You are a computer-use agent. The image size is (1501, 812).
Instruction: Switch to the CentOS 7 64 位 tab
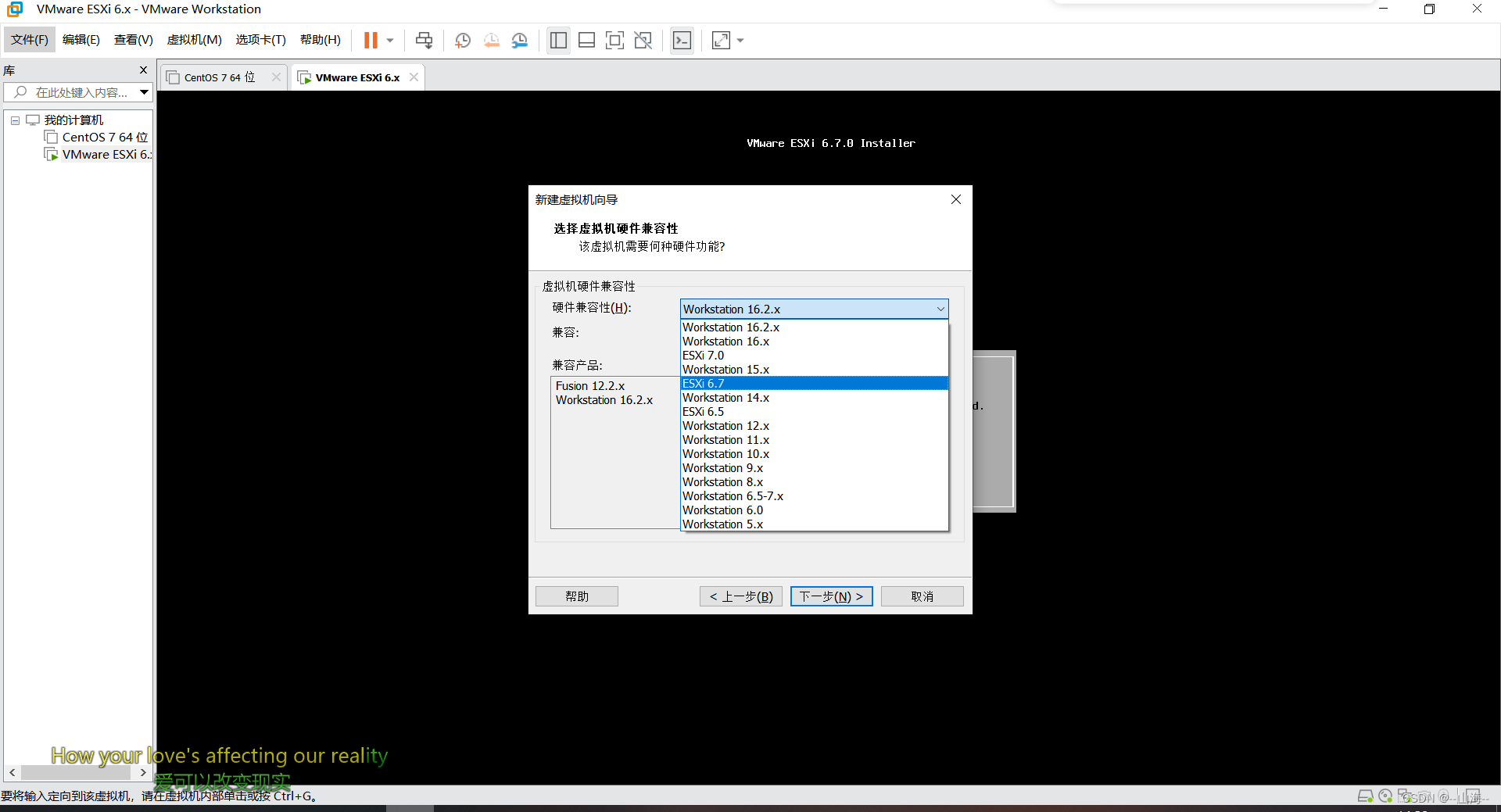(219, 77)
